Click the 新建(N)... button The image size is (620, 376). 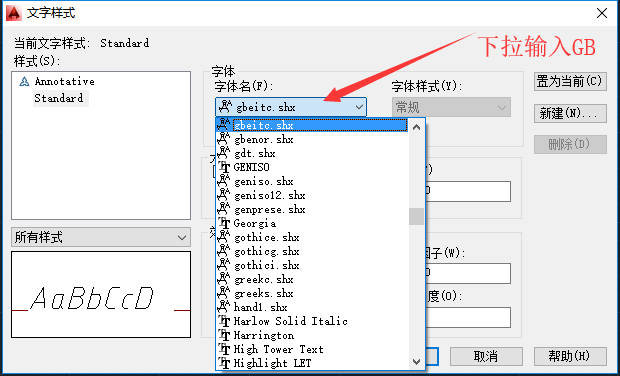570,113
